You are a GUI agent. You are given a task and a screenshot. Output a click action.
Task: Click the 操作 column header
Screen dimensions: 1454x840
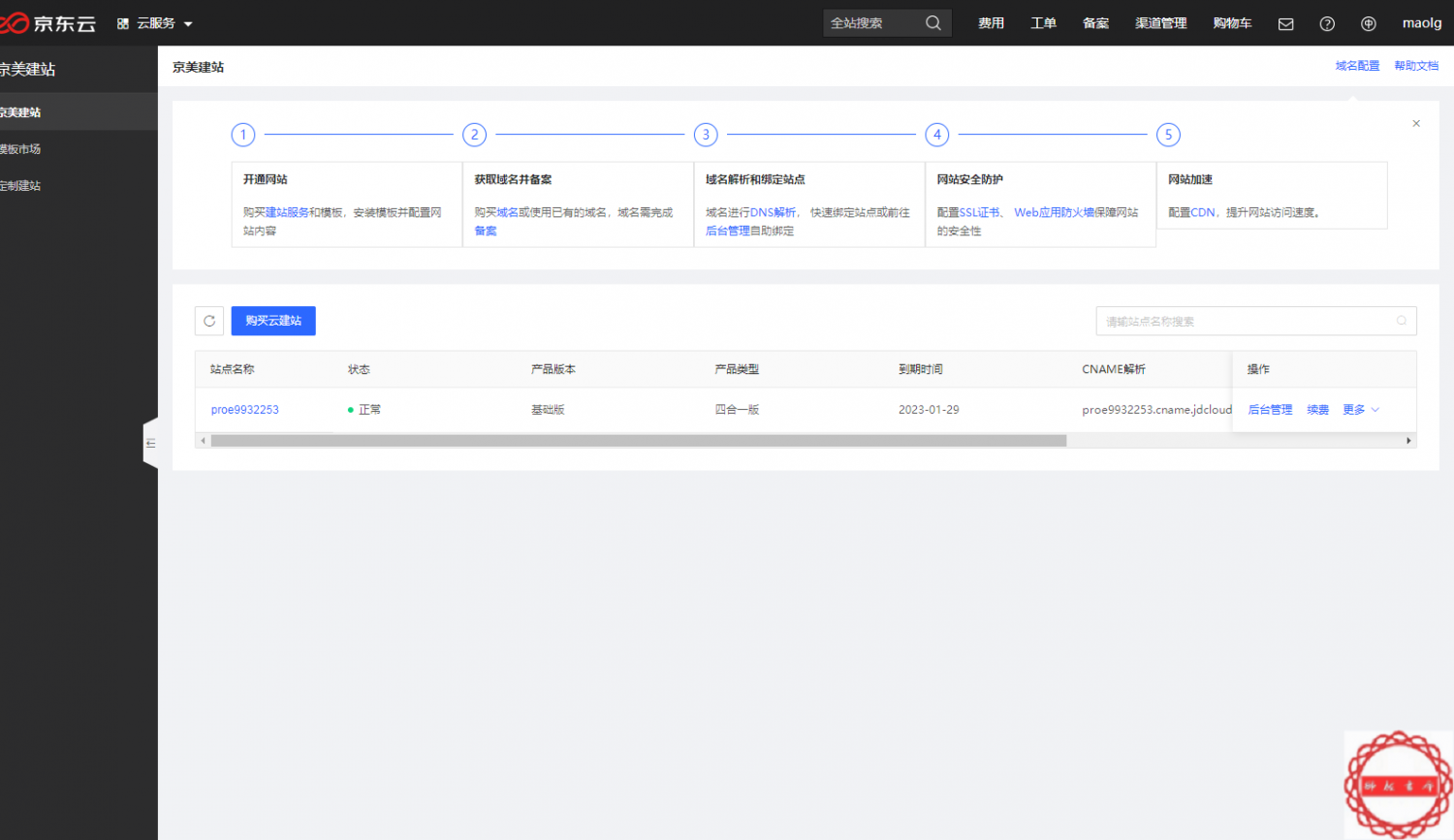tap(1258, 369)
